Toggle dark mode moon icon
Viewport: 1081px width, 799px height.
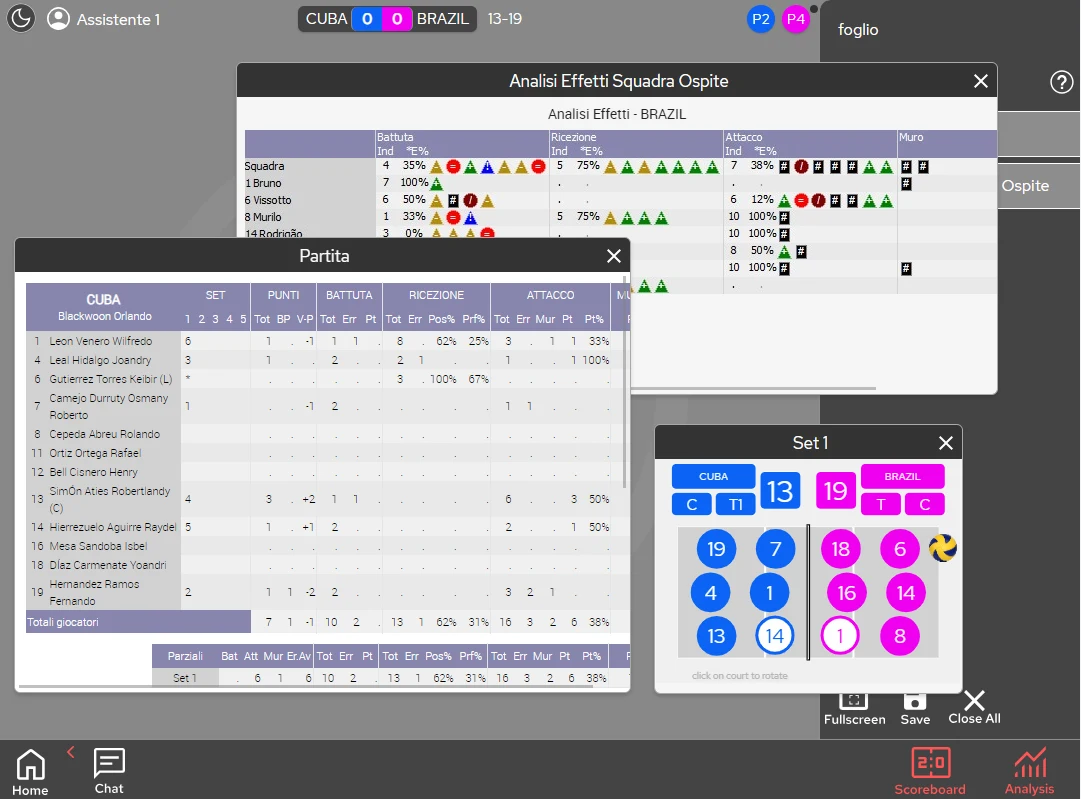[x=21, y=19]
